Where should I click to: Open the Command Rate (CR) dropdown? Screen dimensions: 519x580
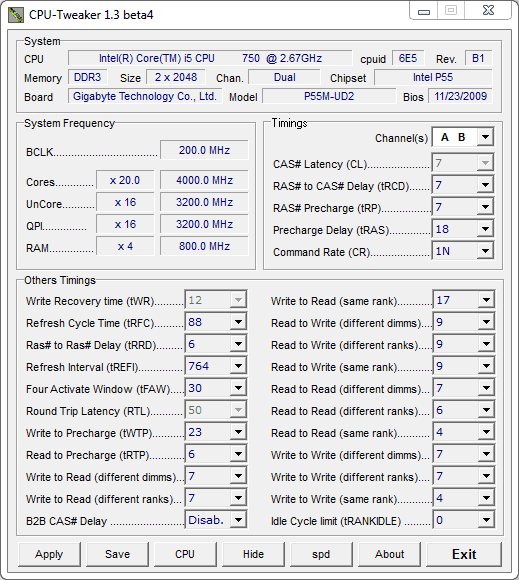(x=463, y=251)
